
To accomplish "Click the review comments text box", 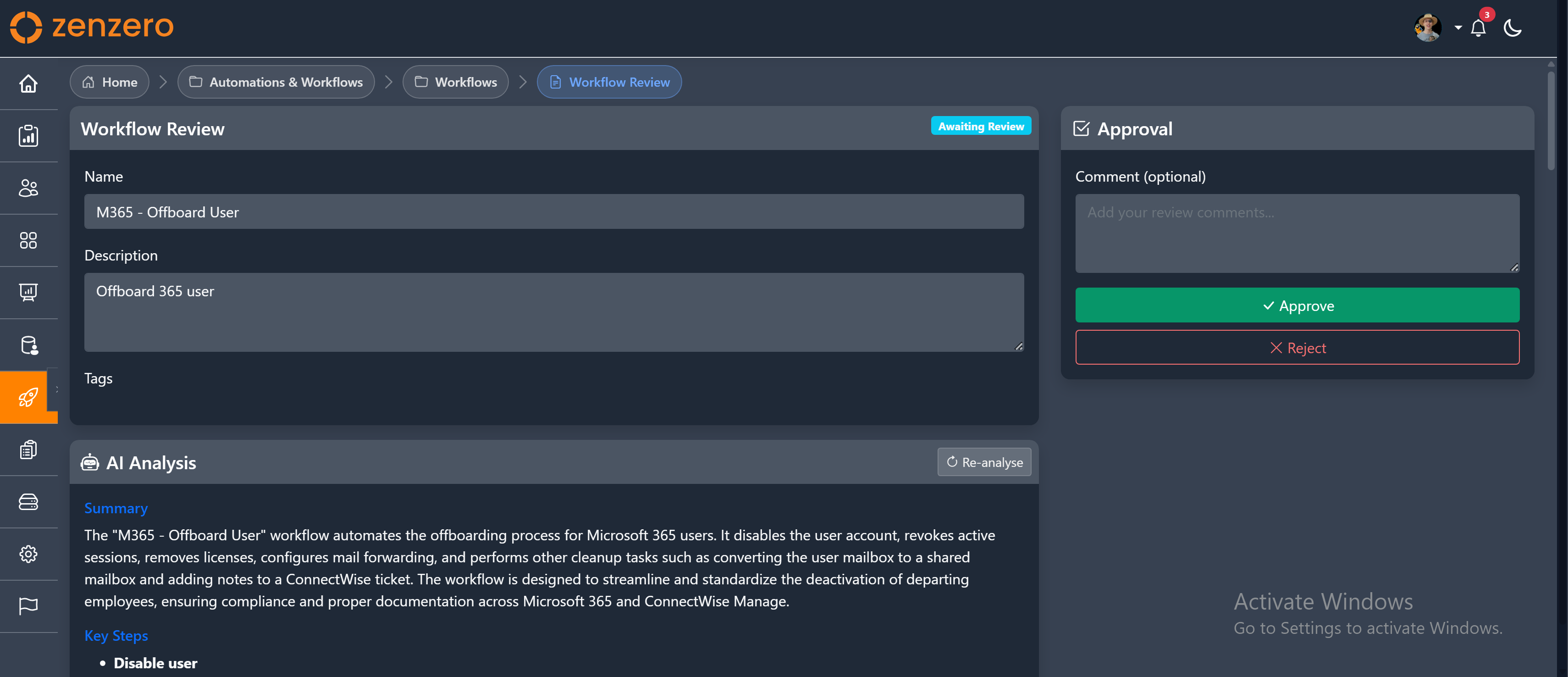I will tap(1297, 233).
